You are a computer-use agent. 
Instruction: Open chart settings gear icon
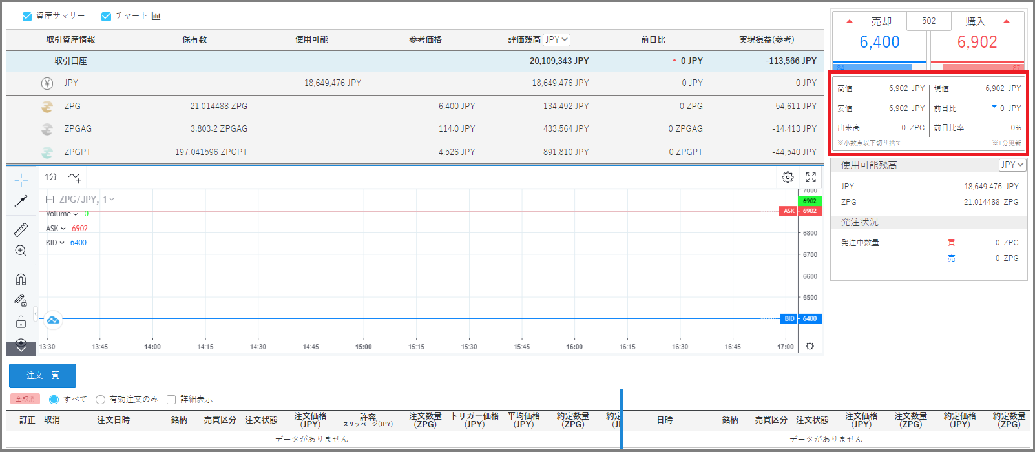pos(787,177)
